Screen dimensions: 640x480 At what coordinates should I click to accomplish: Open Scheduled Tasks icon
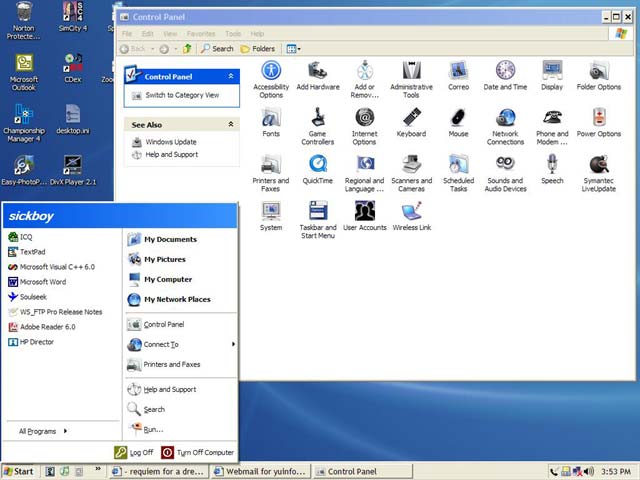click(x=458, y=173)
